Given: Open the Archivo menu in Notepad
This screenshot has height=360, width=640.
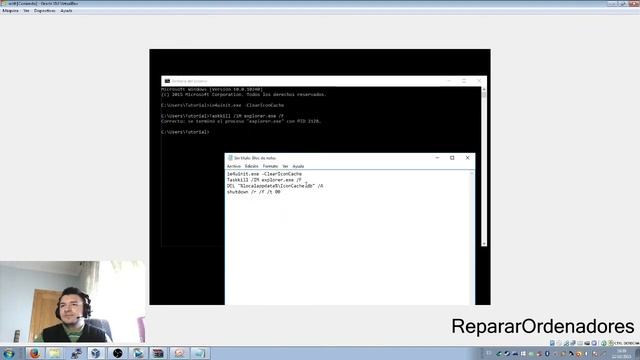Looking at the screenshot, I should (234, 166).
